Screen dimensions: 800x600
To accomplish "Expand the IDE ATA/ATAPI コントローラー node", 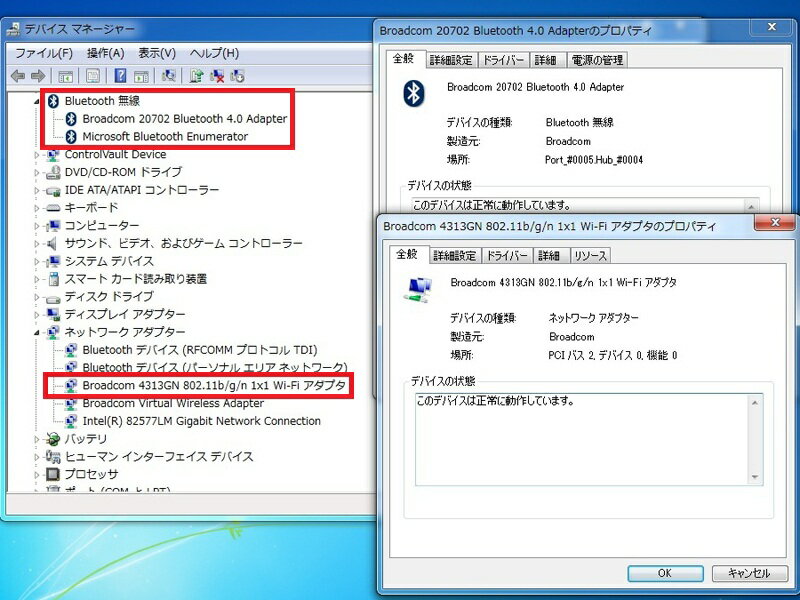I will pyautogui.click(x=37, y=190).
